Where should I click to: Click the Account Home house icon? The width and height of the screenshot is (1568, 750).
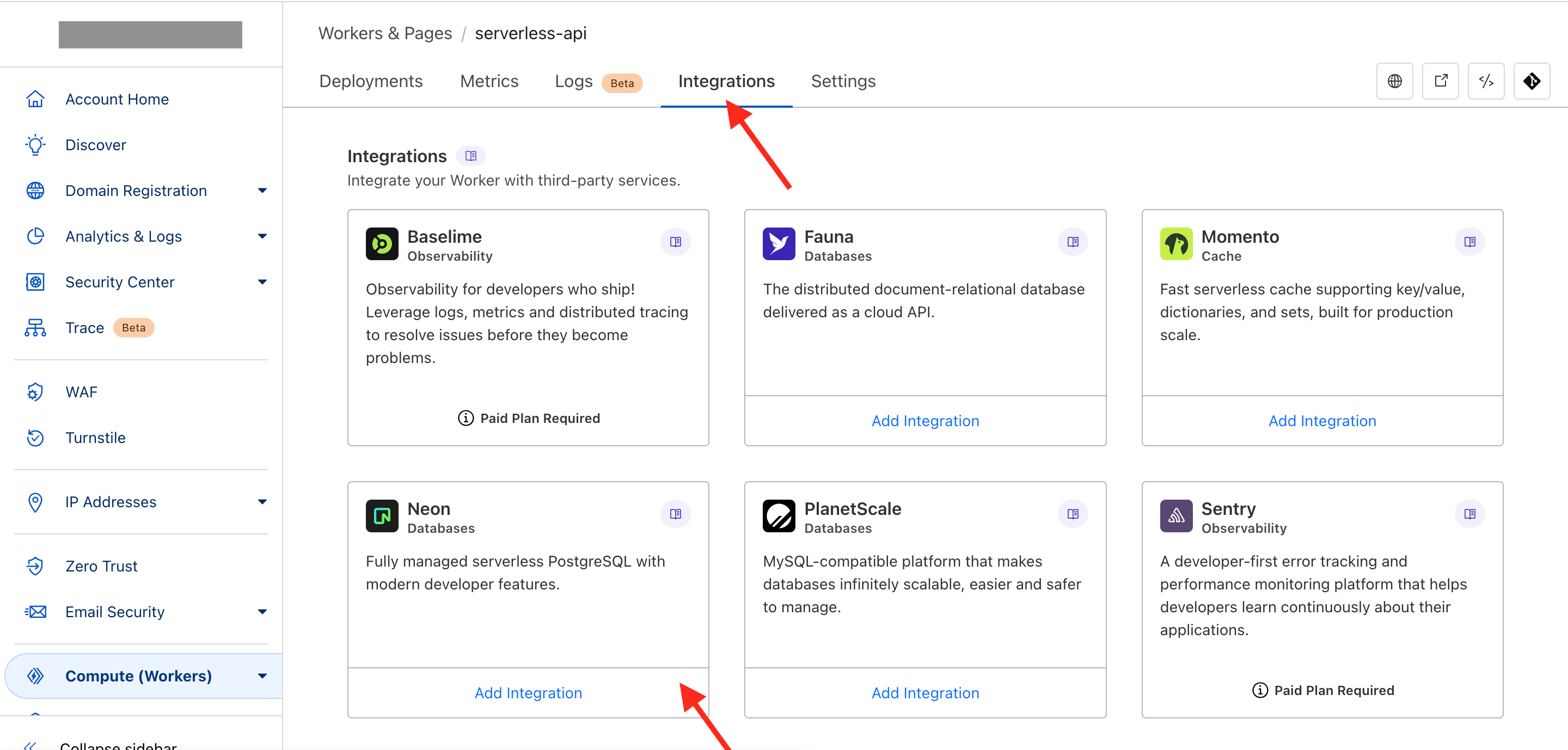(x=35, y=99)
